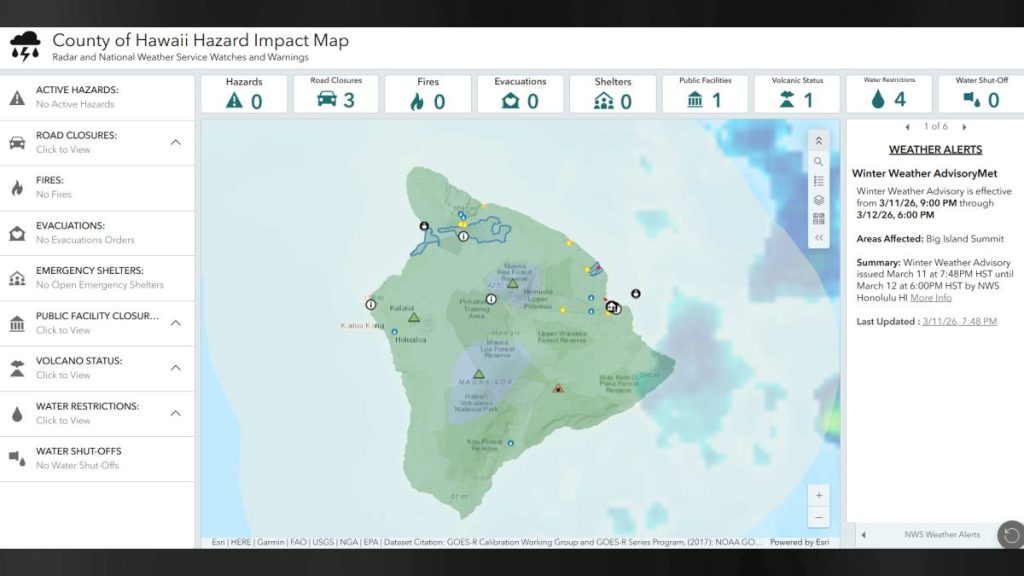Expand the Road Closures sidebar section
Viewport: 1024px width, 576px height.
175,143
